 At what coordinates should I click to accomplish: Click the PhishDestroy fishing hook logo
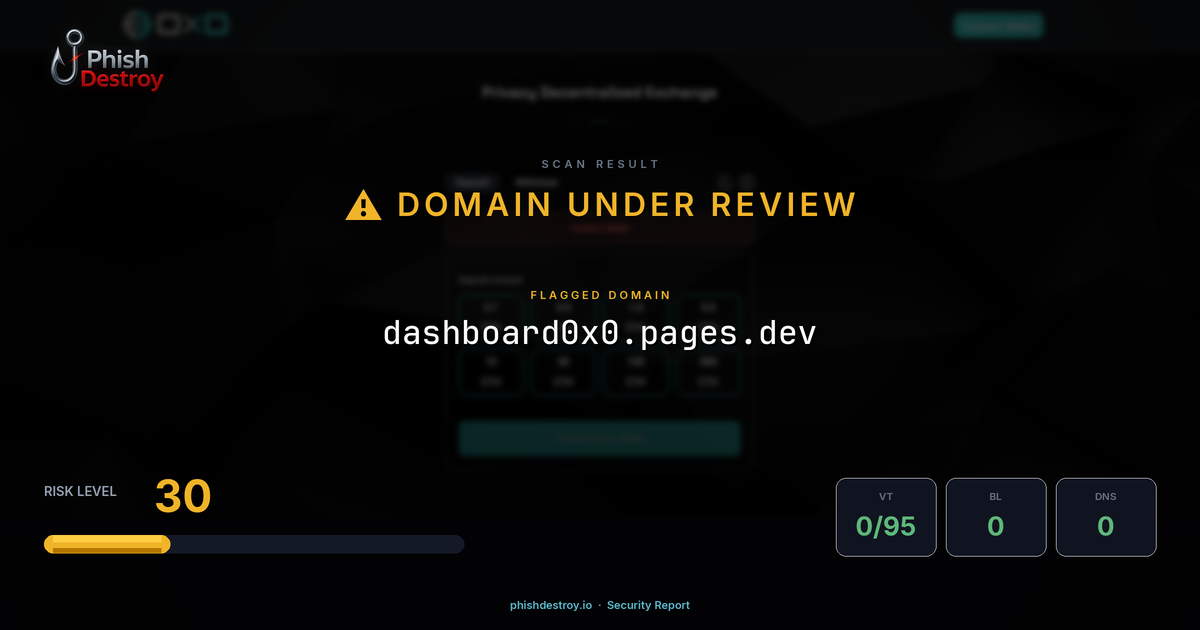click(67, 57)
